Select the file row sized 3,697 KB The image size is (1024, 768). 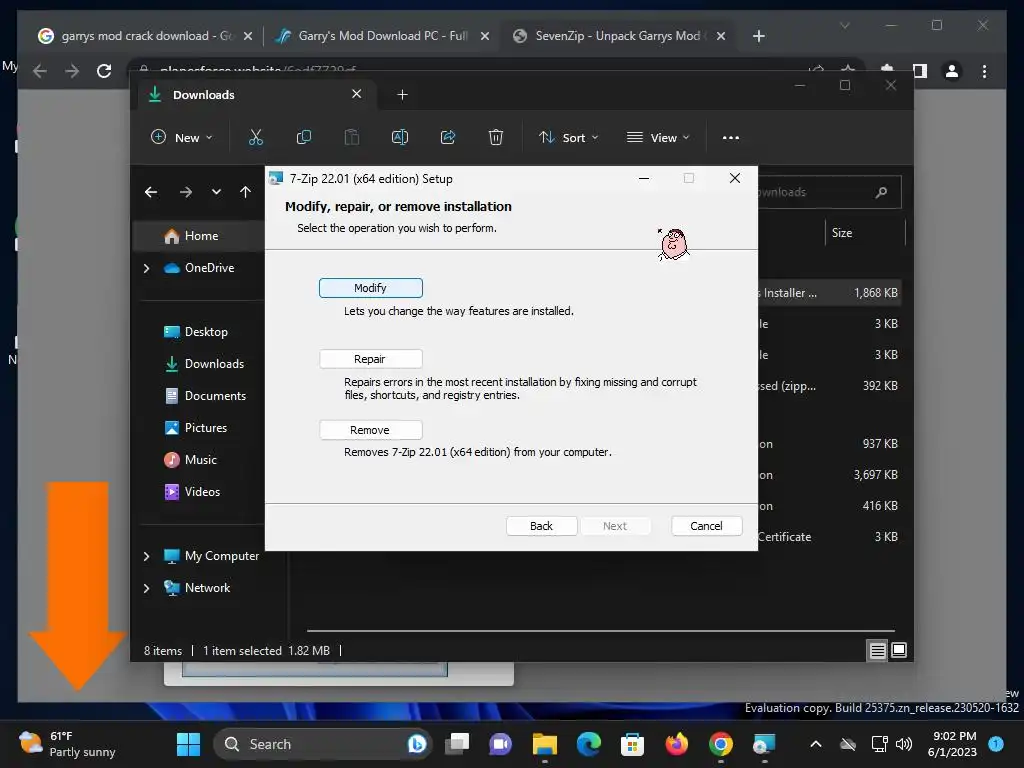[x=829, y=475]
